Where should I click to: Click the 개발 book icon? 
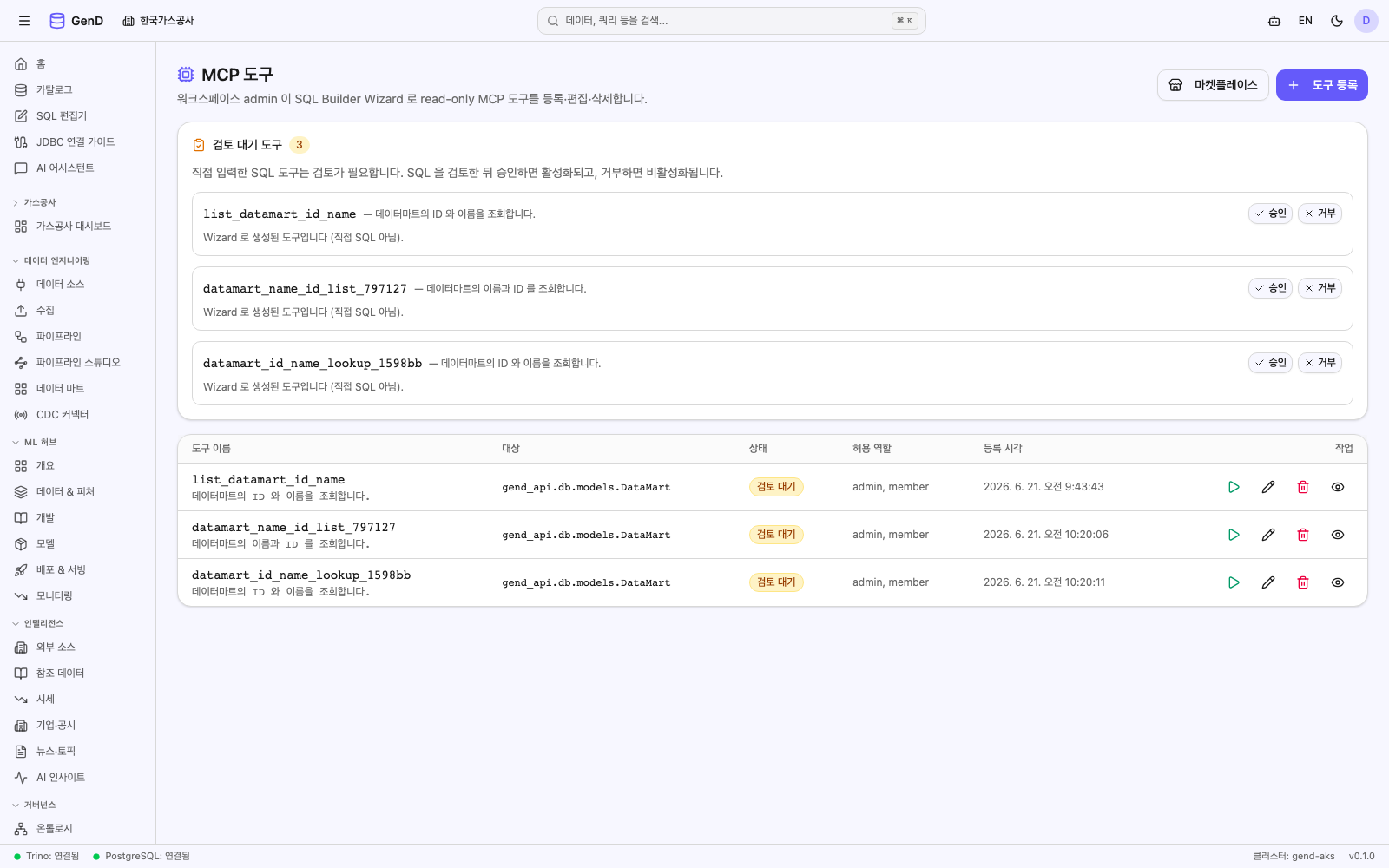pyautogui.click(x=21, y=518)
